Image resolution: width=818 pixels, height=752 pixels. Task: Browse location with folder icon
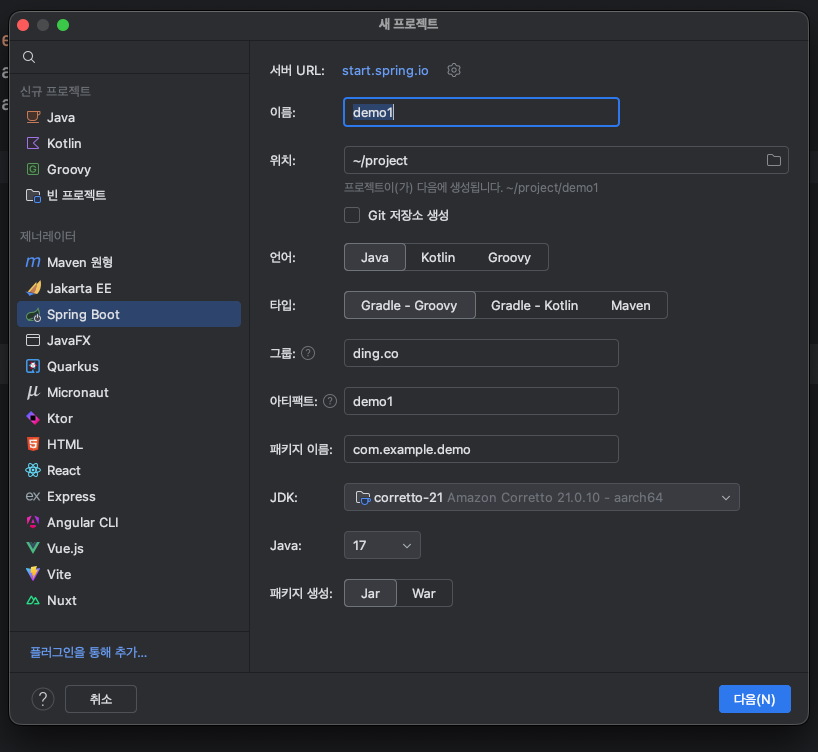[774, 160]
